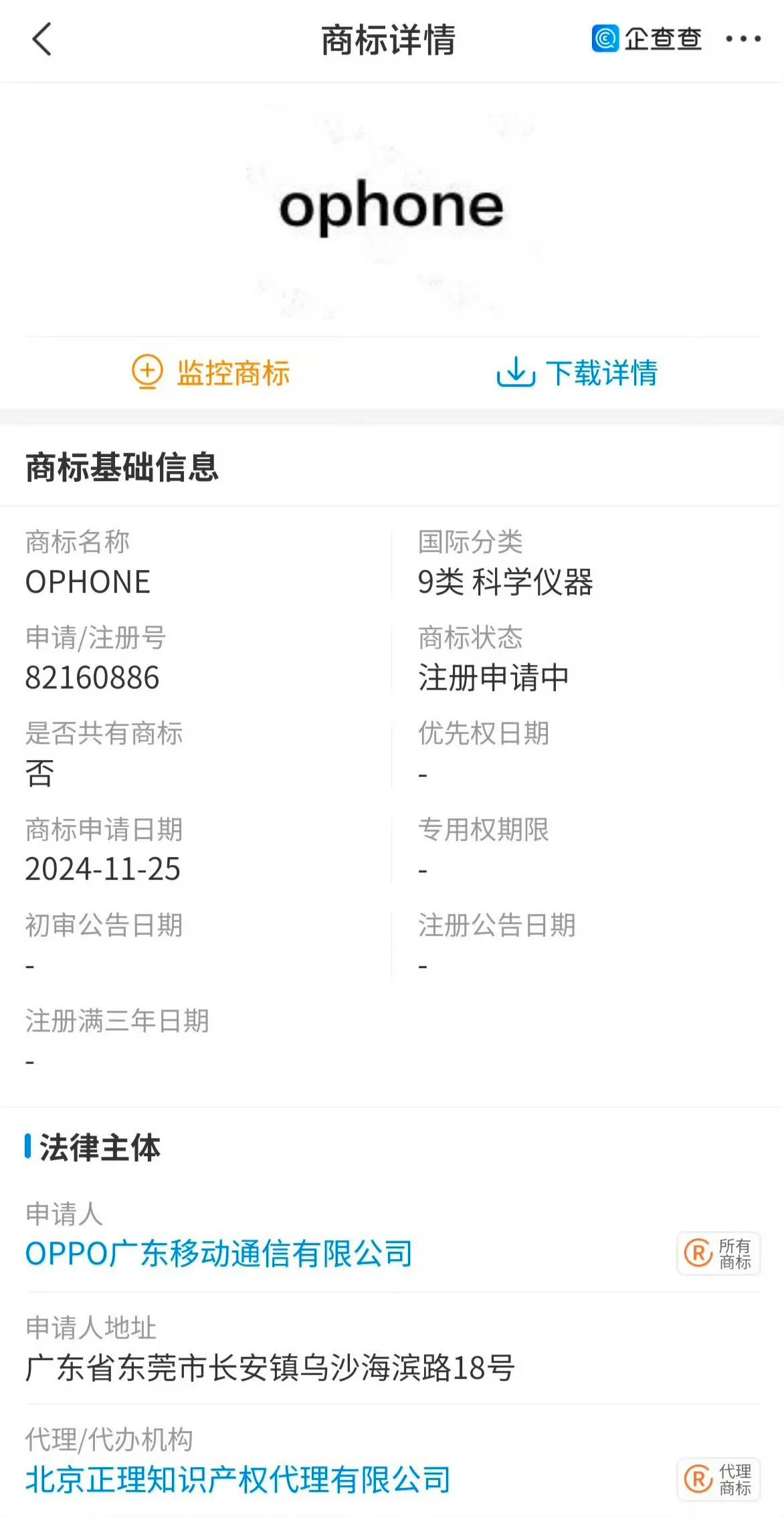The width and height of the screenshot is (784, 1518).
Task: Select the 企查查 brand name text
Action: pyautogui.click(x=663, y=39)
